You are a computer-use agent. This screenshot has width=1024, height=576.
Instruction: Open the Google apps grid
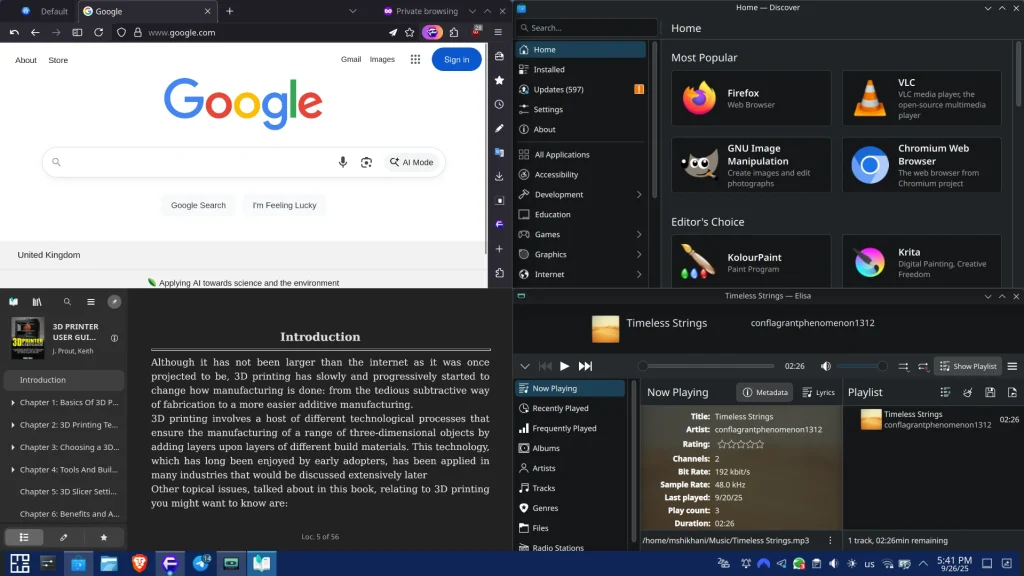pos(415,59)
